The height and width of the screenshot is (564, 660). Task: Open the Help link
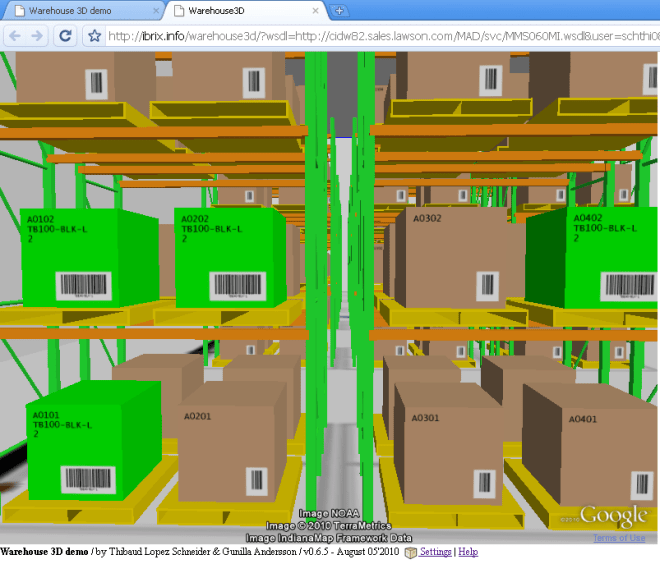468,552
